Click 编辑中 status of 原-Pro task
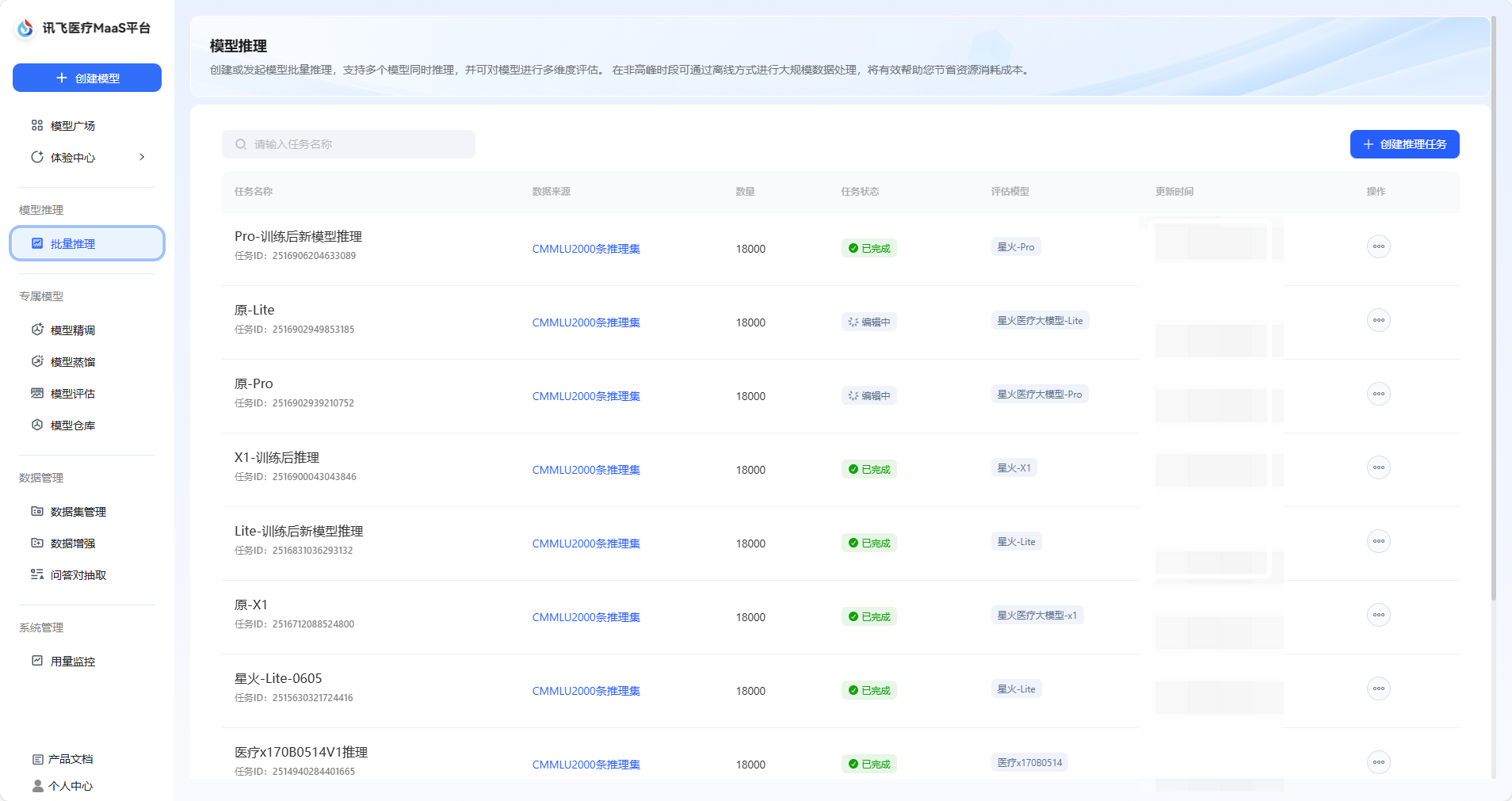1512x801 pixels. point(869,395)
